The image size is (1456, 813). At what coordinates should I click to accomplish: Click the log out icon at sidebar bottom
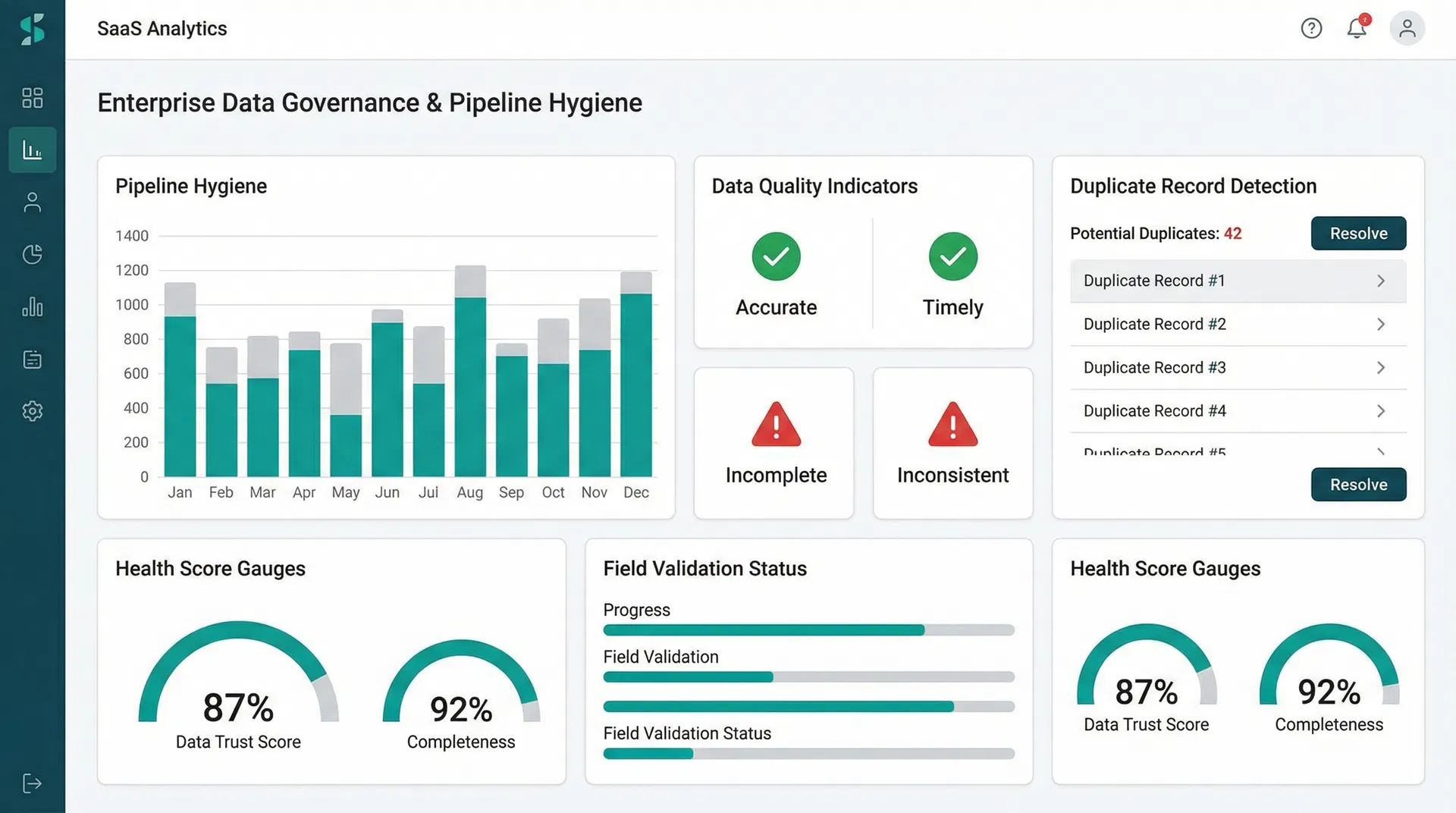point(32,783)
